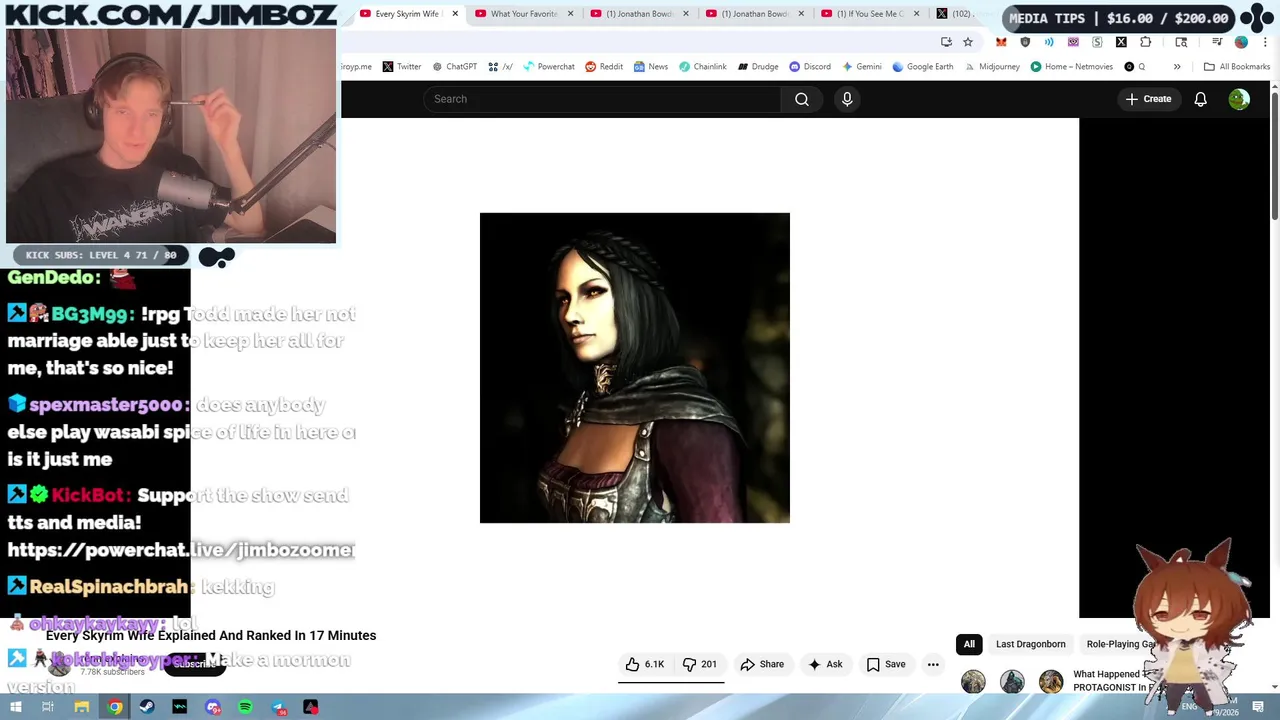
Task: Open the What Happened recommended video
Action: [x=1112, y=681]
